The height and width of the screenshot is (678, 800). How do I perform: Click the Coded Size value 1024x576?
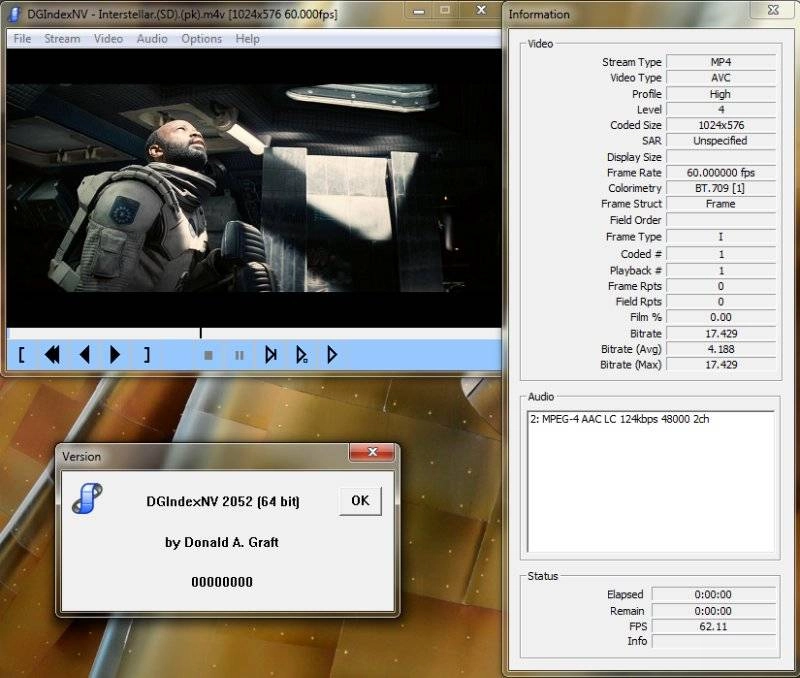(720, 125)
